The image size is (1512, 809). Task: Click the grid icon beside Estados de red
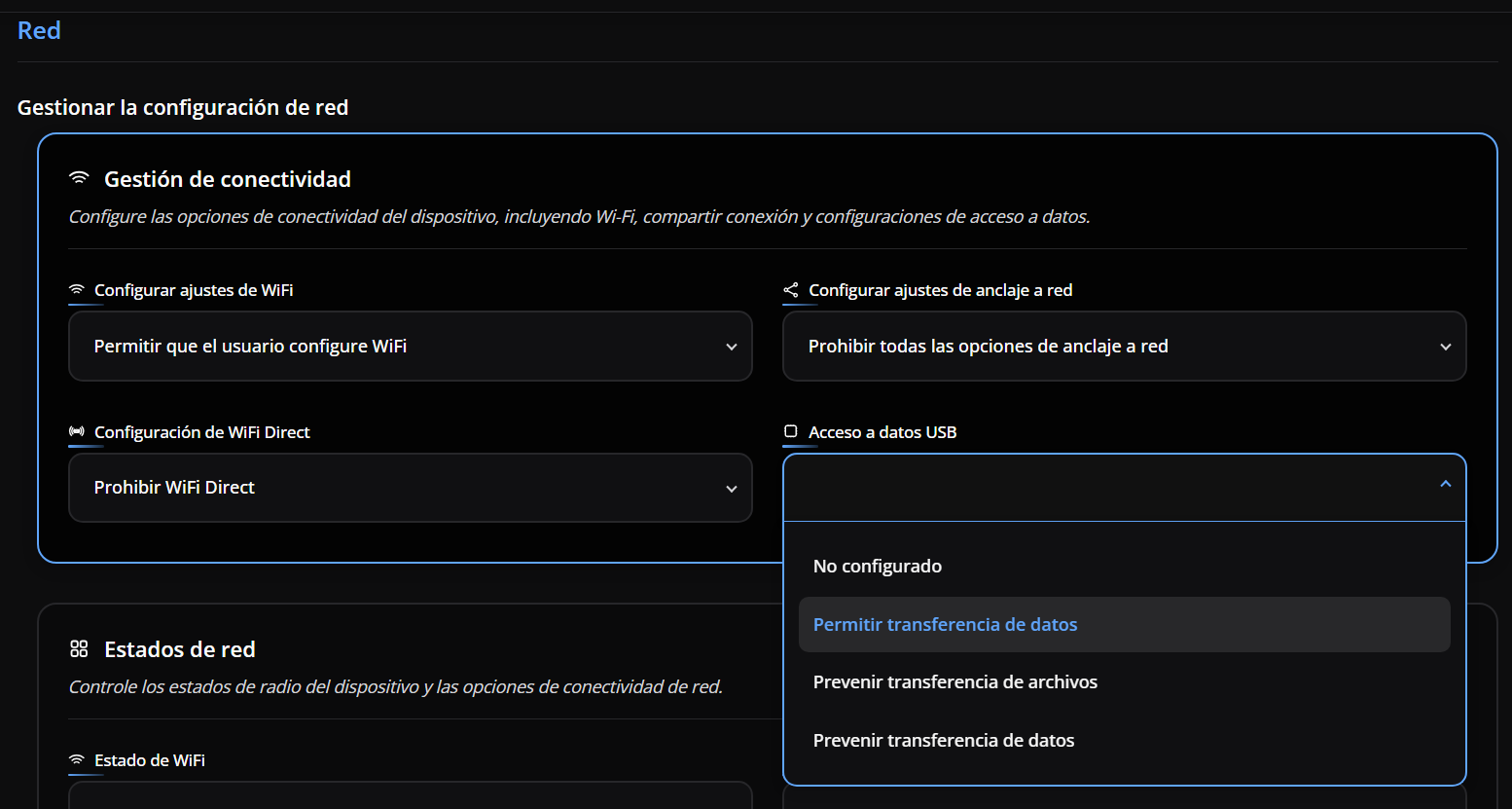[x=79, y=649]
